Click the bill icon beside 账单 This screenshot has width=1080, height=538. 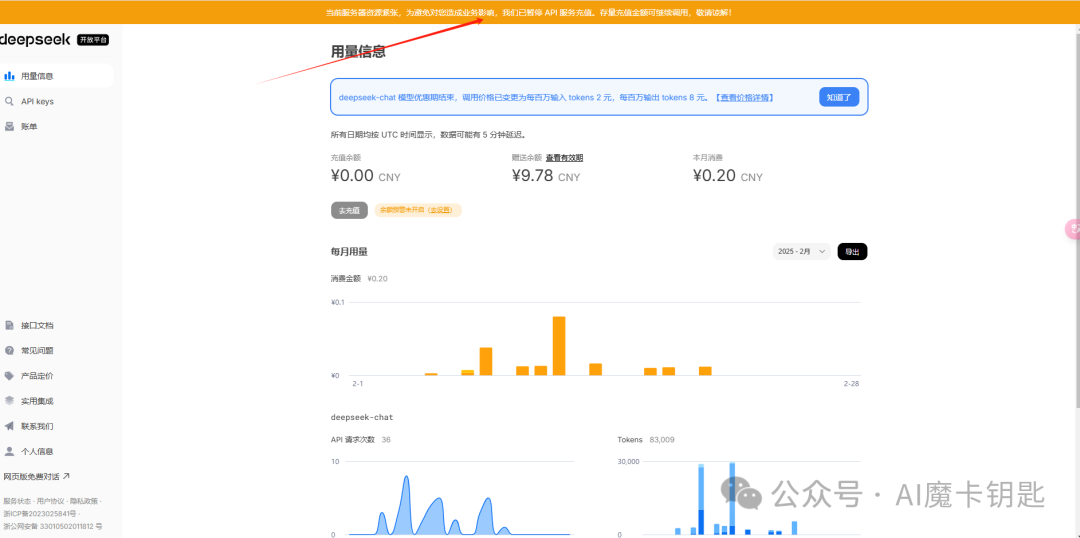tap(9, 126)
